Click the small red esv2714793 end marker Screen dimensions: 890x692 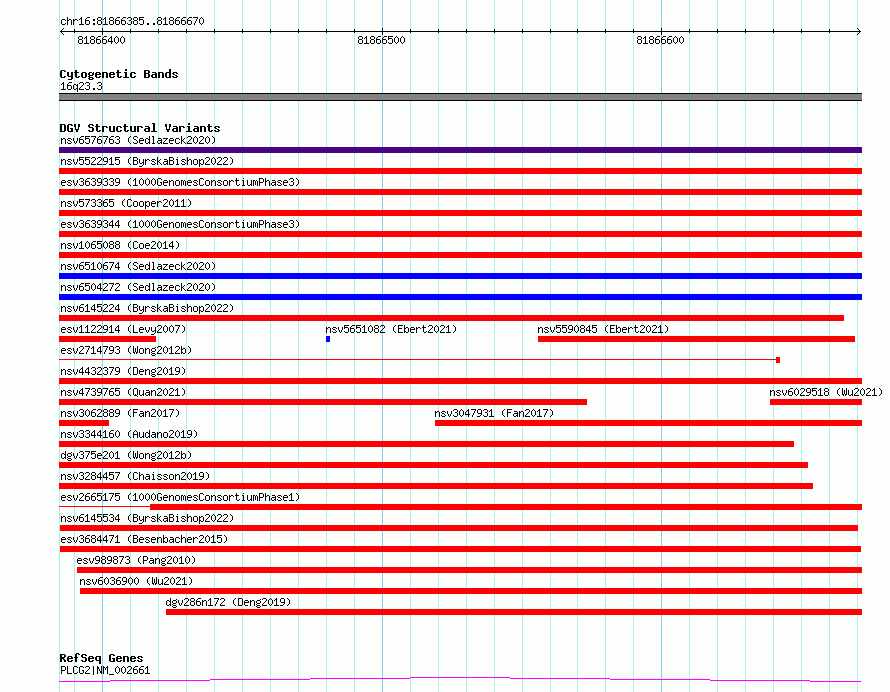[778, 360]
